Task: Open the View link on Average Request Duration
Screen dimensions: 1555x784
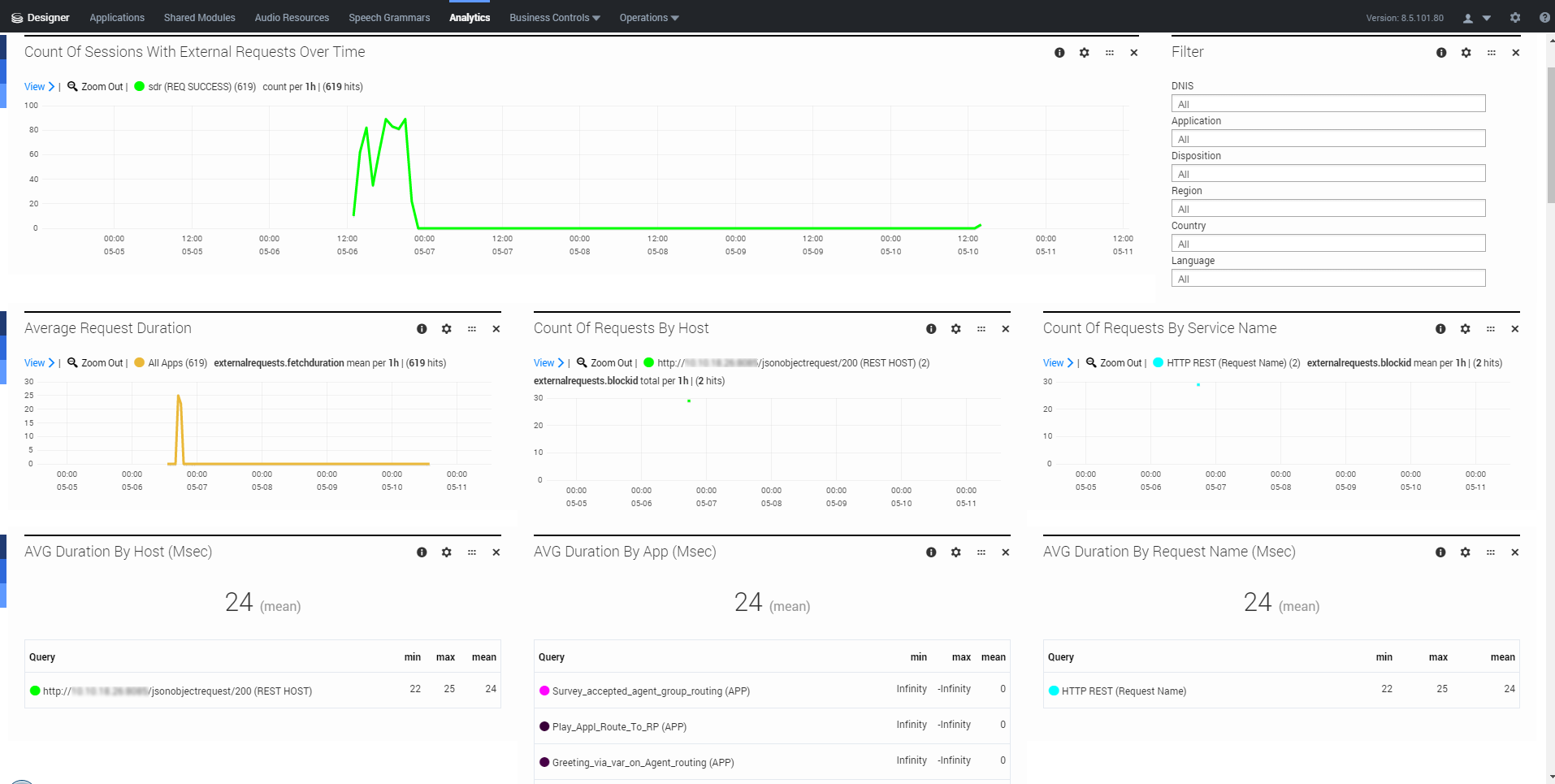Action: pos(34,363)
